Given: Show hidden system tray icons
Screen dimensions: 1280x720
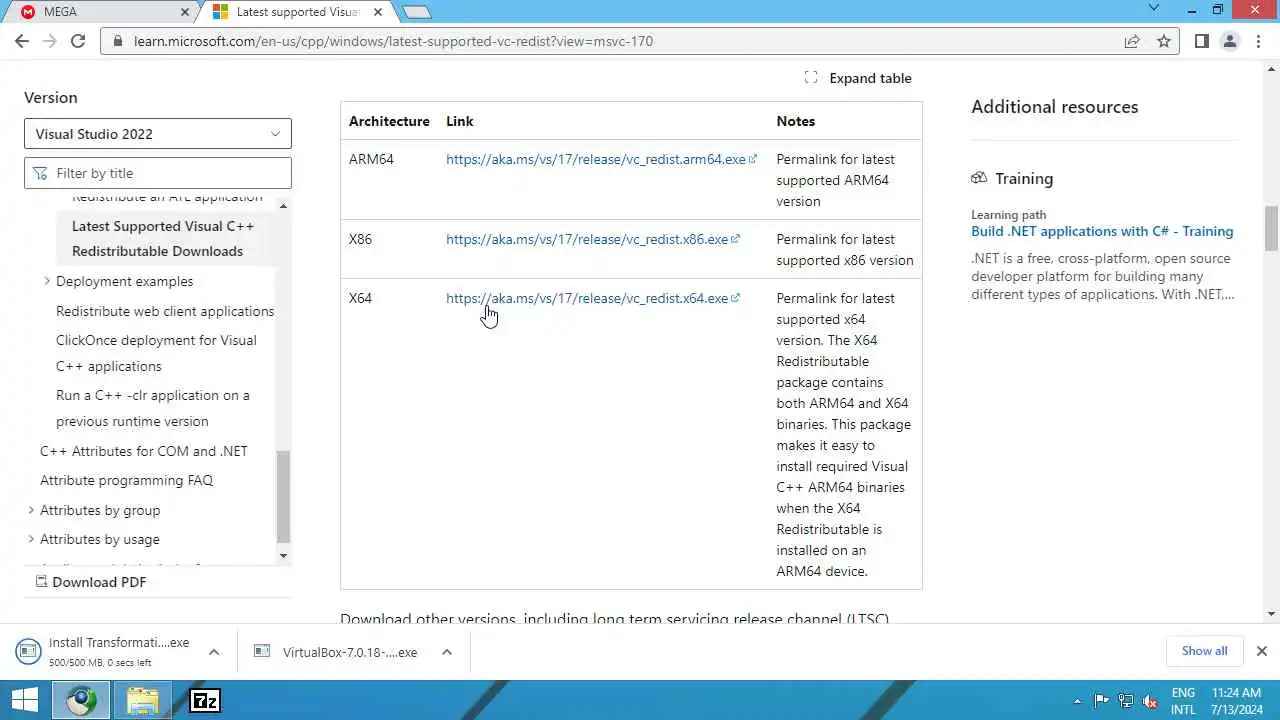Looking at the screenshot, I should pos(1077,701).
